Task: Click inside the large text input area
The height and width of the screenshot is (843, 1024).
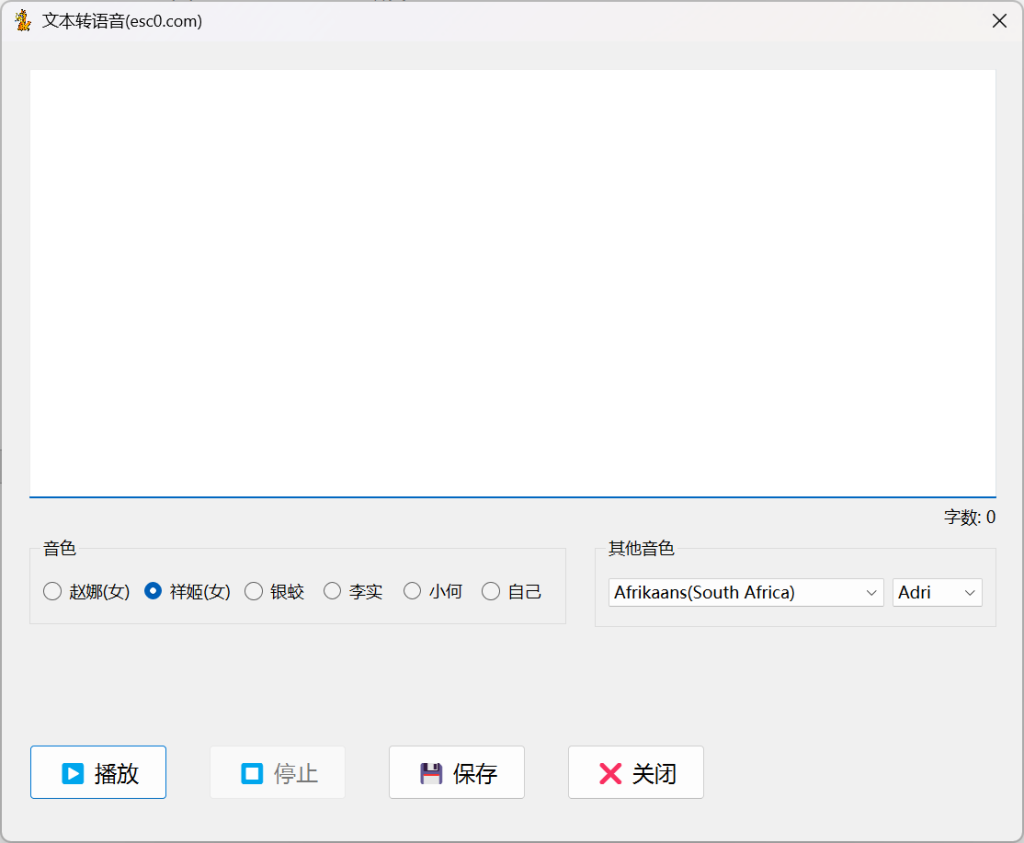Action: coord(512,280)
